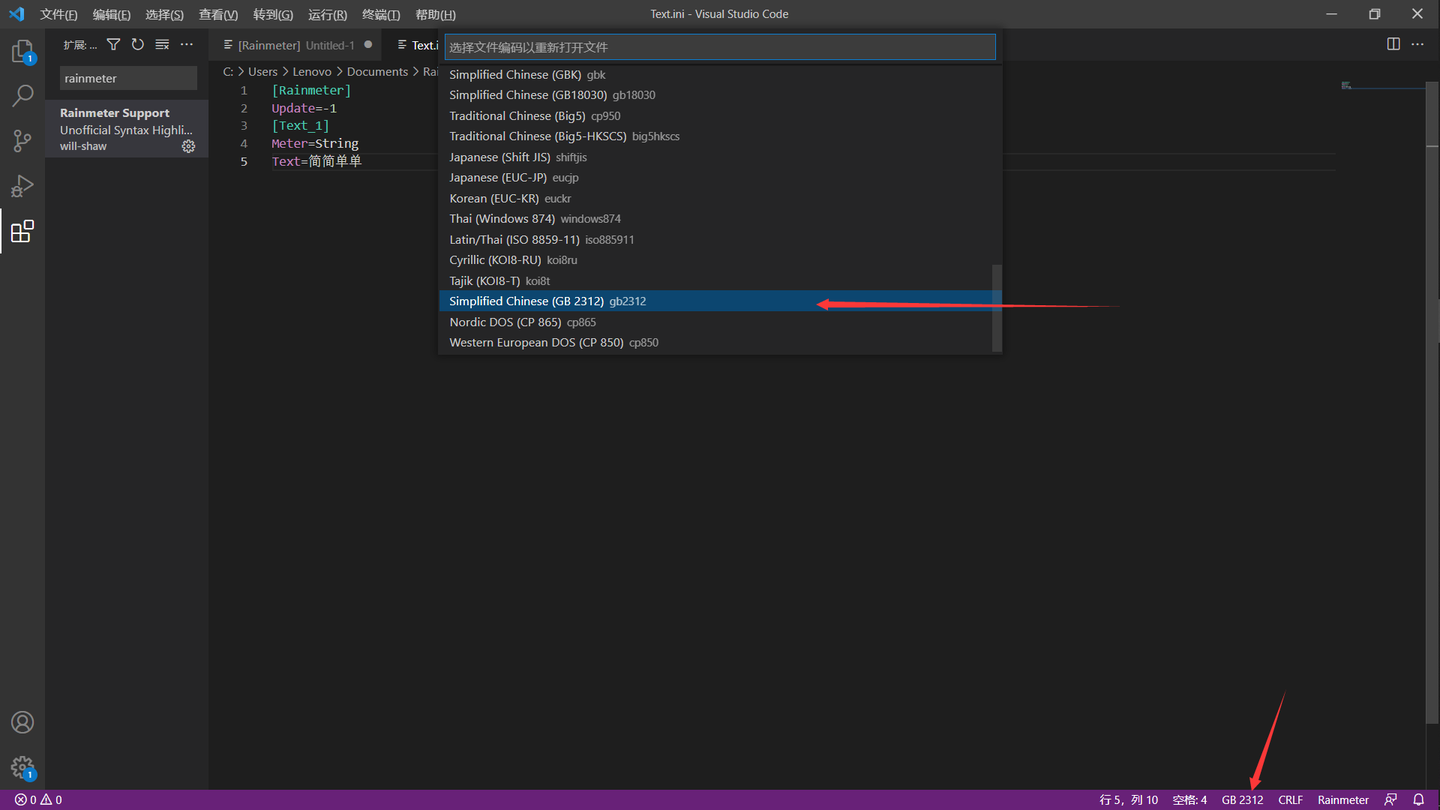
Task: Click 行 5, 列 10 cursor position
Action: [x=1129, y=800]
